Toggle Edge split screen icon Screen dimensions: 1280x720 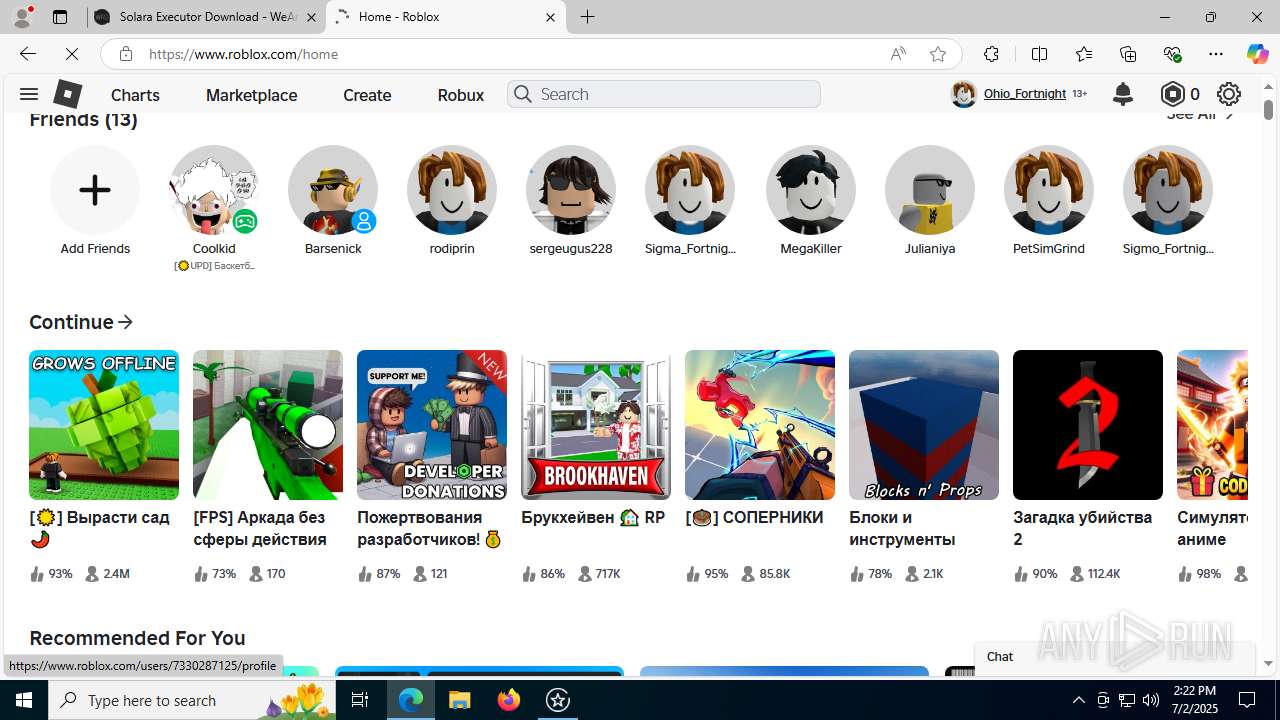click(1039, 54)
